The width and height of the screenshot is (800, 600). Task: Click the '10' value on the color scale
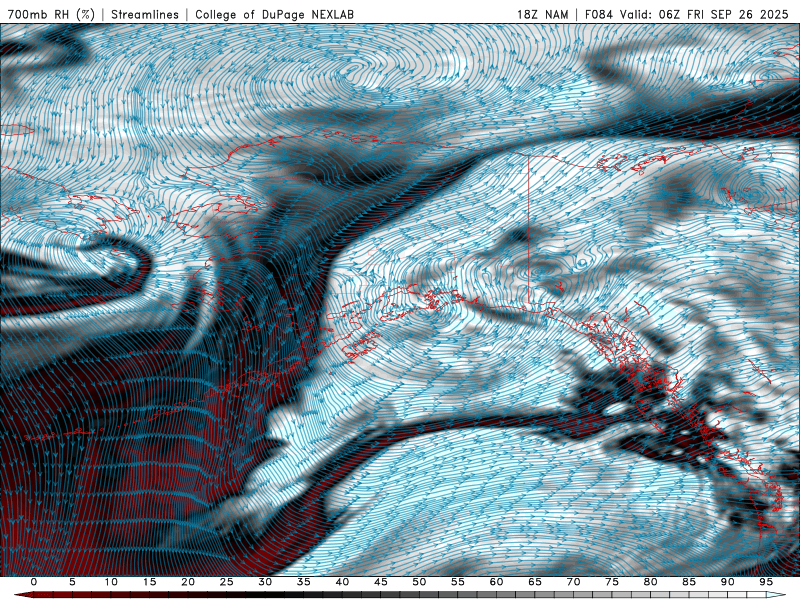[x=111, y=582]
